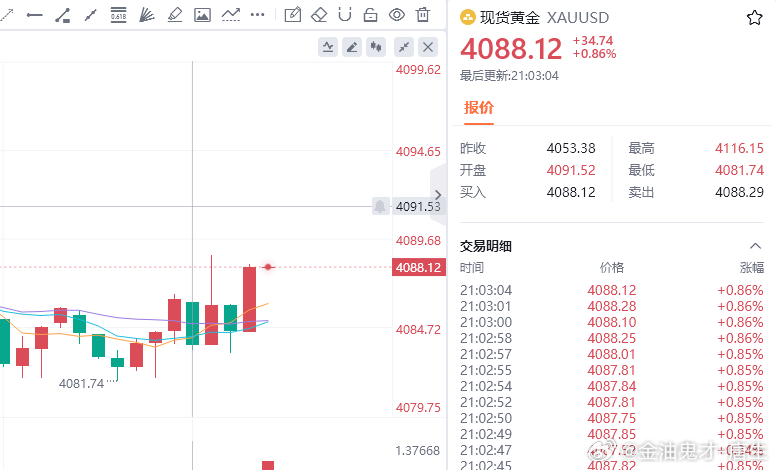776x470 pixels.
Task: Expand the side panel arrow handle
Action: [438, 194]
